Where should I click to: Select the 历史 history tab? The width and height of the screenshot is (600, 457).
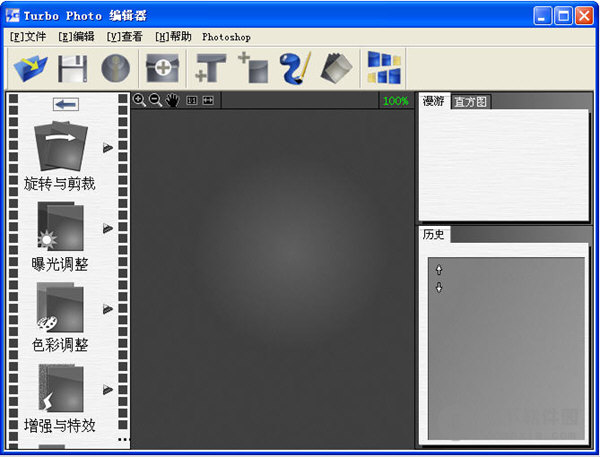pyautogui.click(x=434, y=234)
